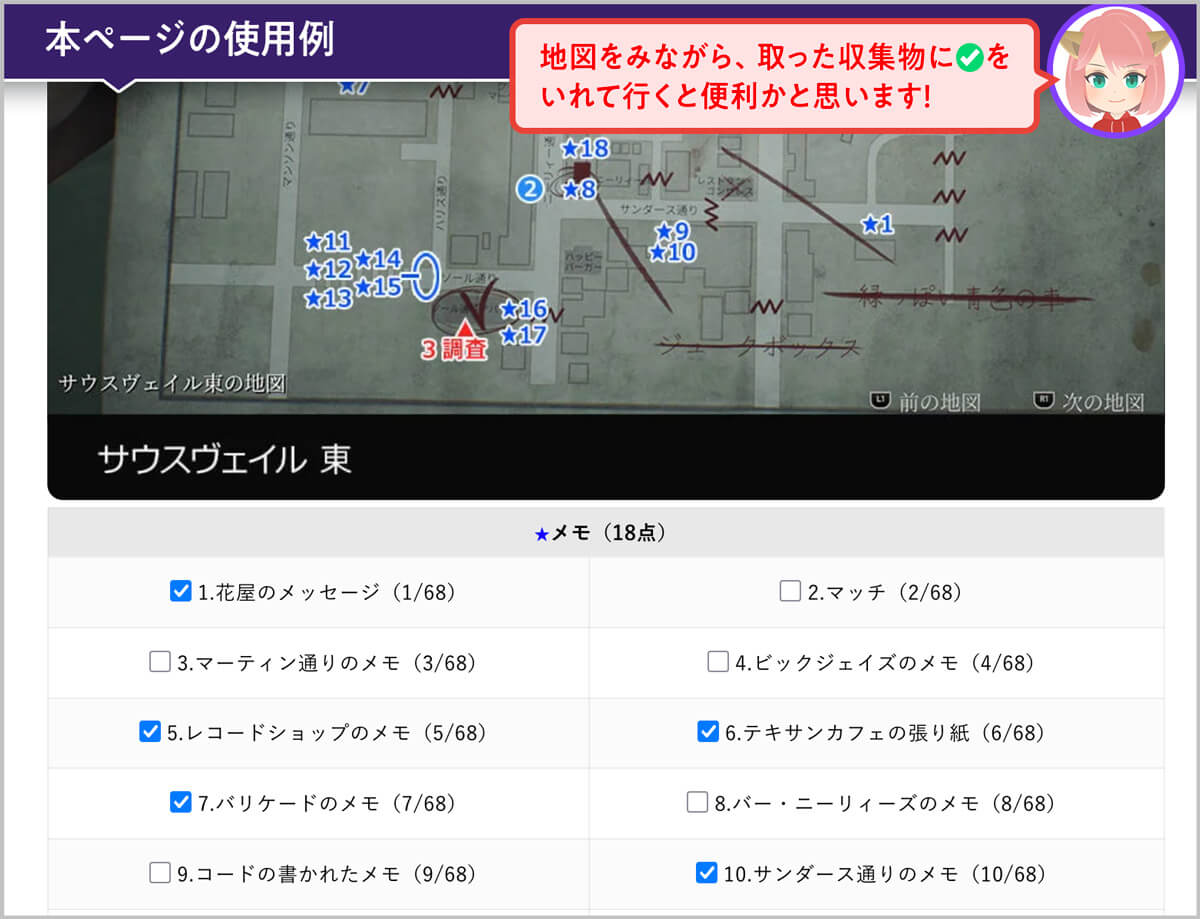Enable the 3.マーティン通りのメモ checkbox

pos(160,662)
